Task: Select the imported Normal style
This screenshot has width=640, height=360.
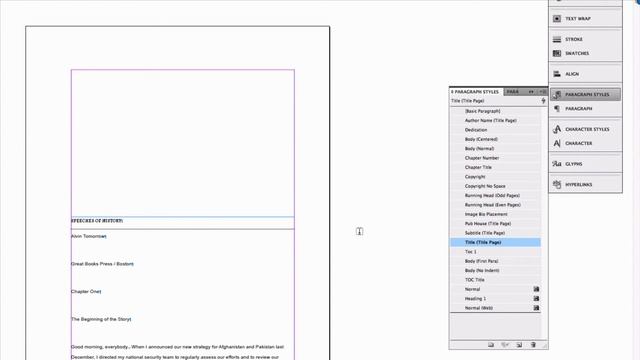Action: pyautogui.click(x=496, y=289)
